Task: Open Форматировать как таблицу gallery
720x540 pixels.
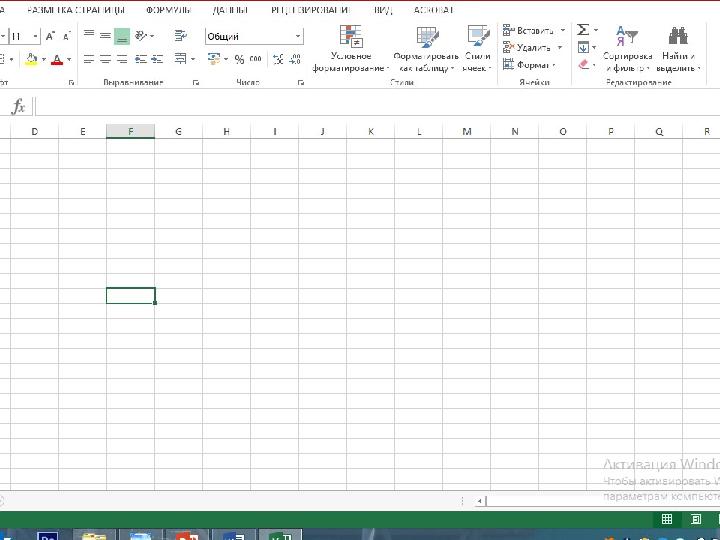Action: pos(426,49)
